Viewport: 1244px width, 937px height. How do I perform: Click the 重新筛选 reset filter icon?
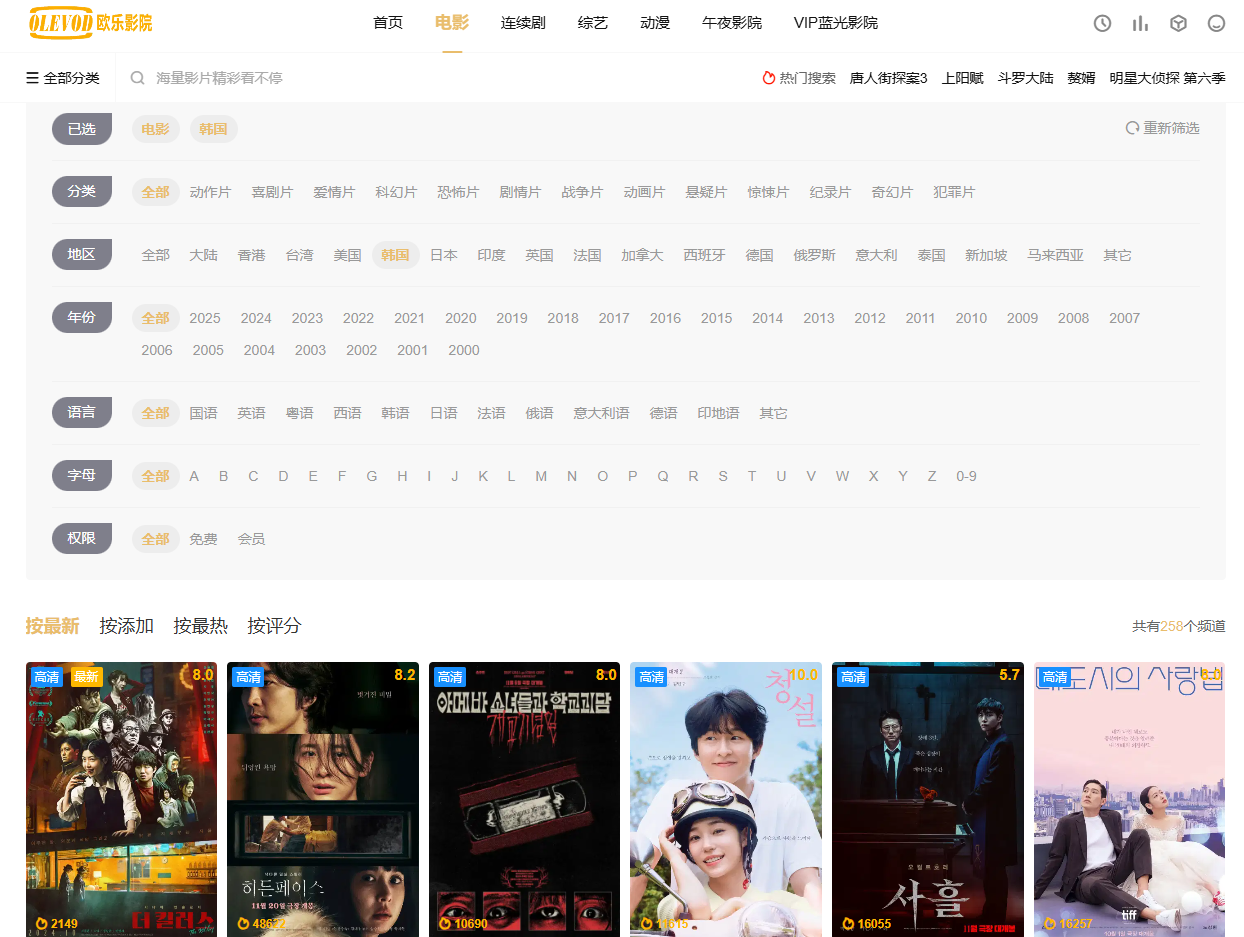pyautogui.click(x=1132, y=128)
